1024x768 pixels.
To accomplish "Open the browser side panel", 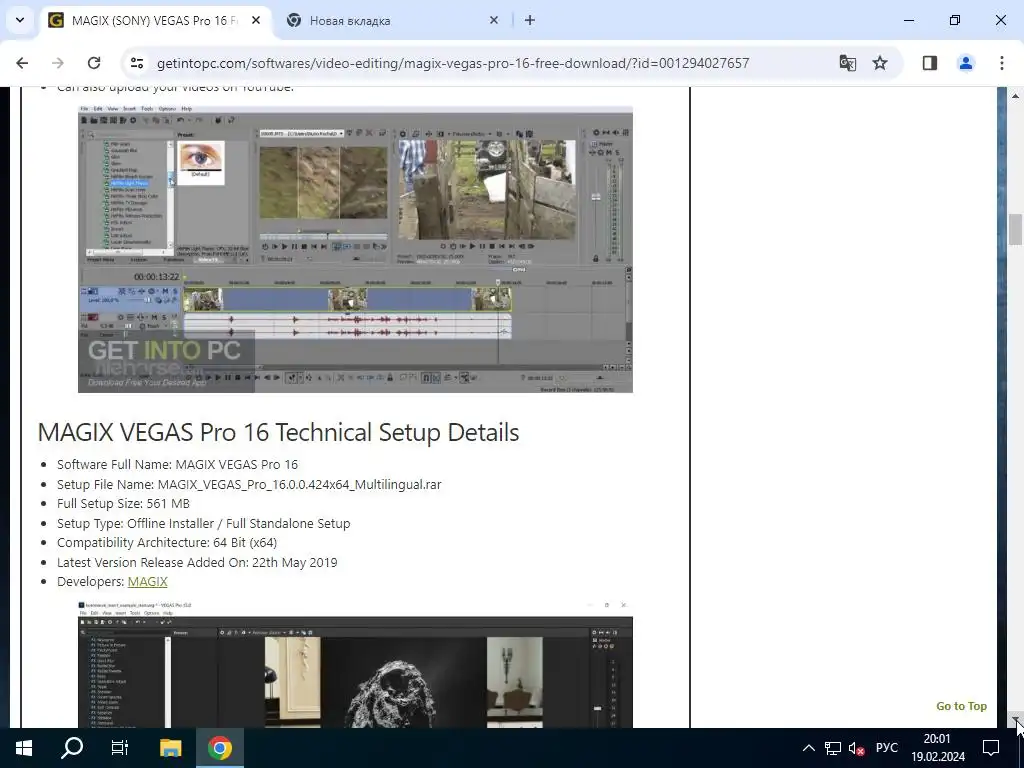I will click(930, 63).
